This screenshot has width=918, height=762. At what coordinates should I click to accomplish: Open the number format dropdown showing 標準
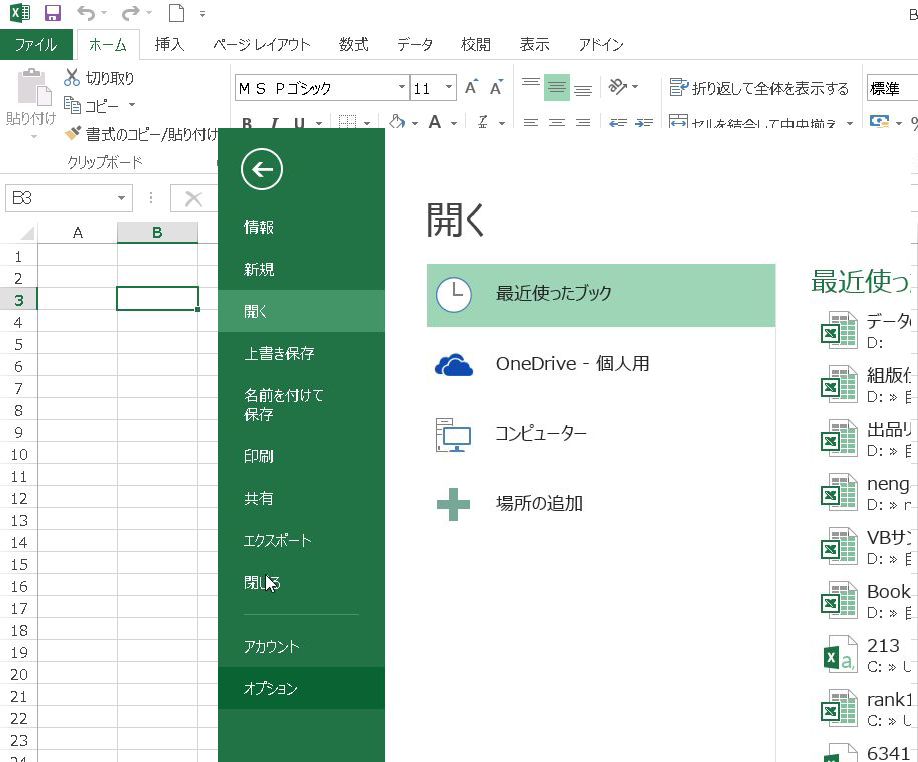(892, 88)
